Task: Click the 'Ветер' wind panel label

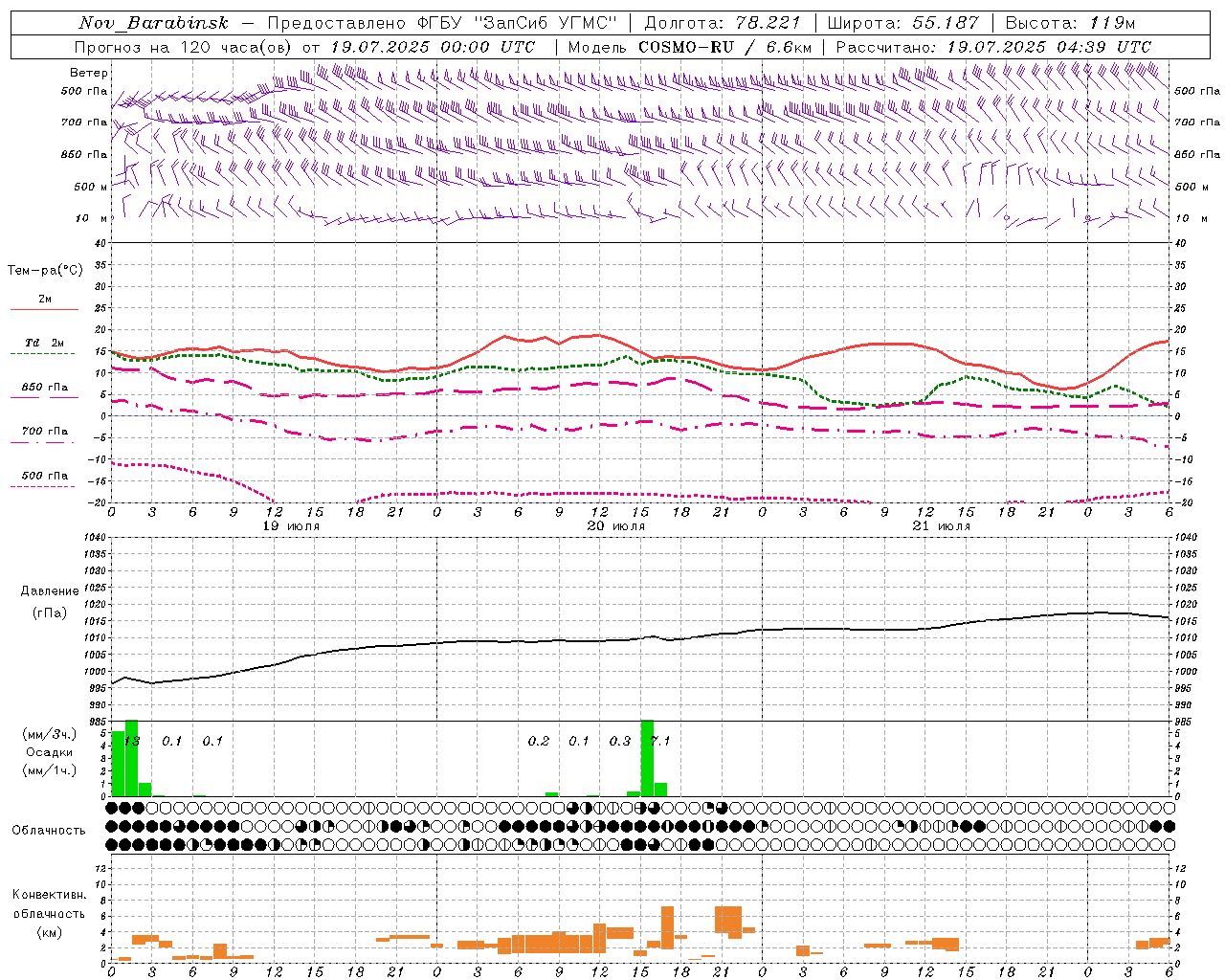Action: (89, 73)
